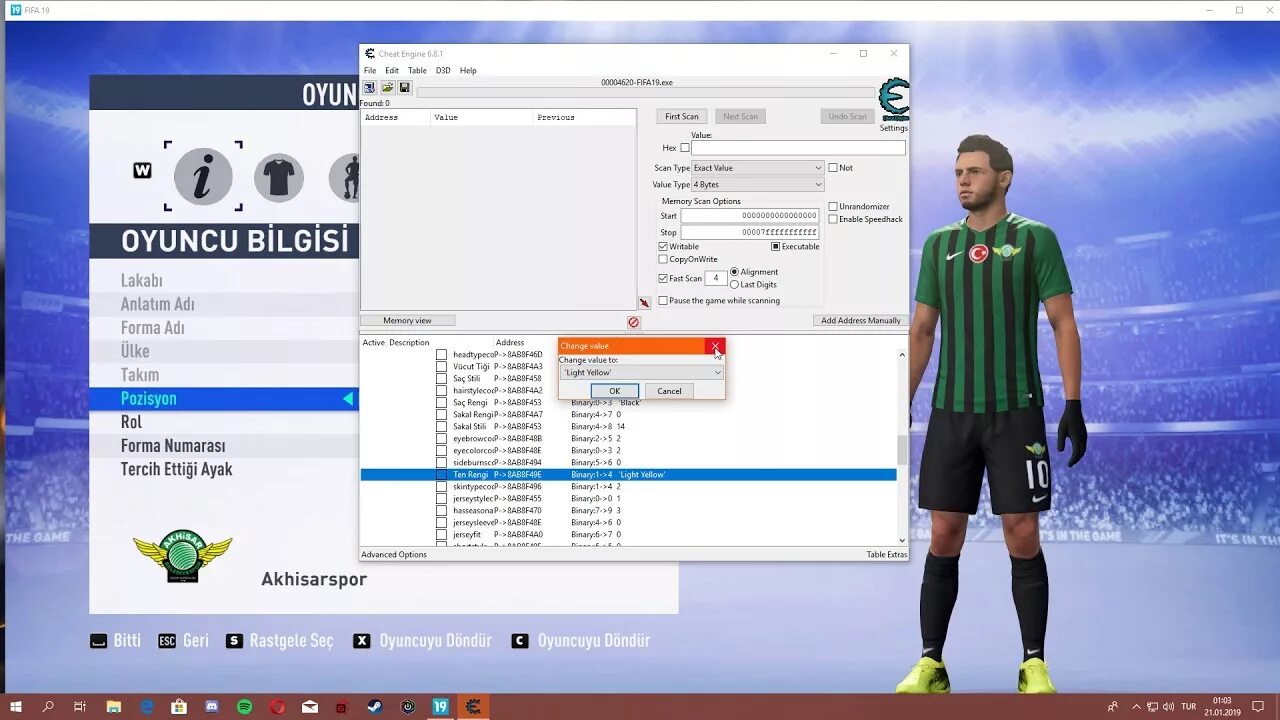This screenshot has width=1280, height=720.
Task: Open the Table menu
Action: (x=417, y=71)
